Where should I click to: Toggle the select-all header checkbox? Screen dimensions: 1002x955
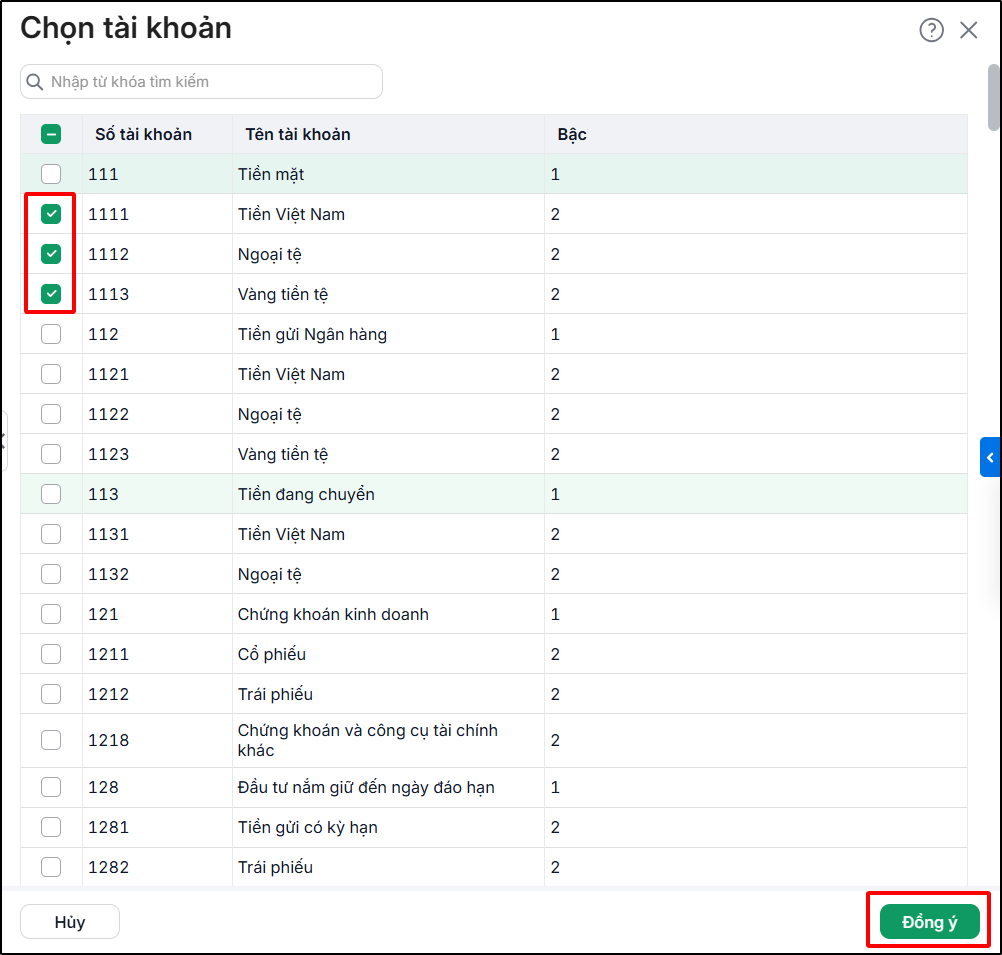click(51, 134)
